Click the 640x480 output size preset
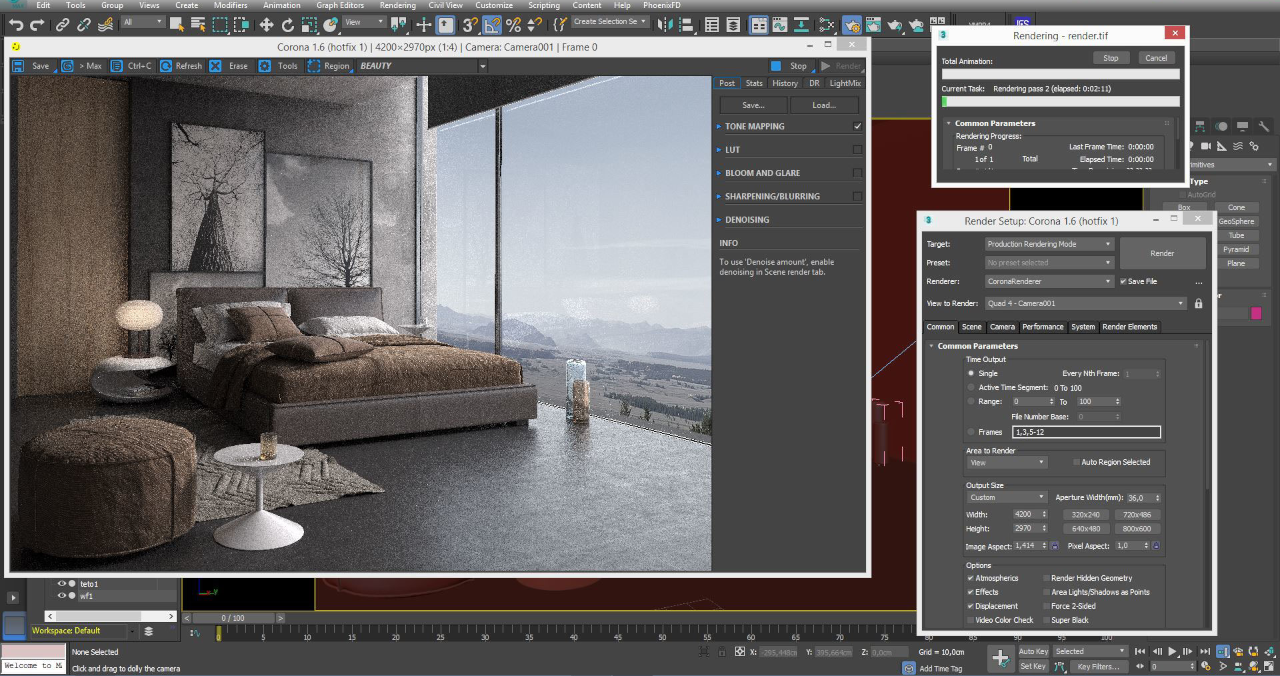1280x676 pixels. point(1086,529)
